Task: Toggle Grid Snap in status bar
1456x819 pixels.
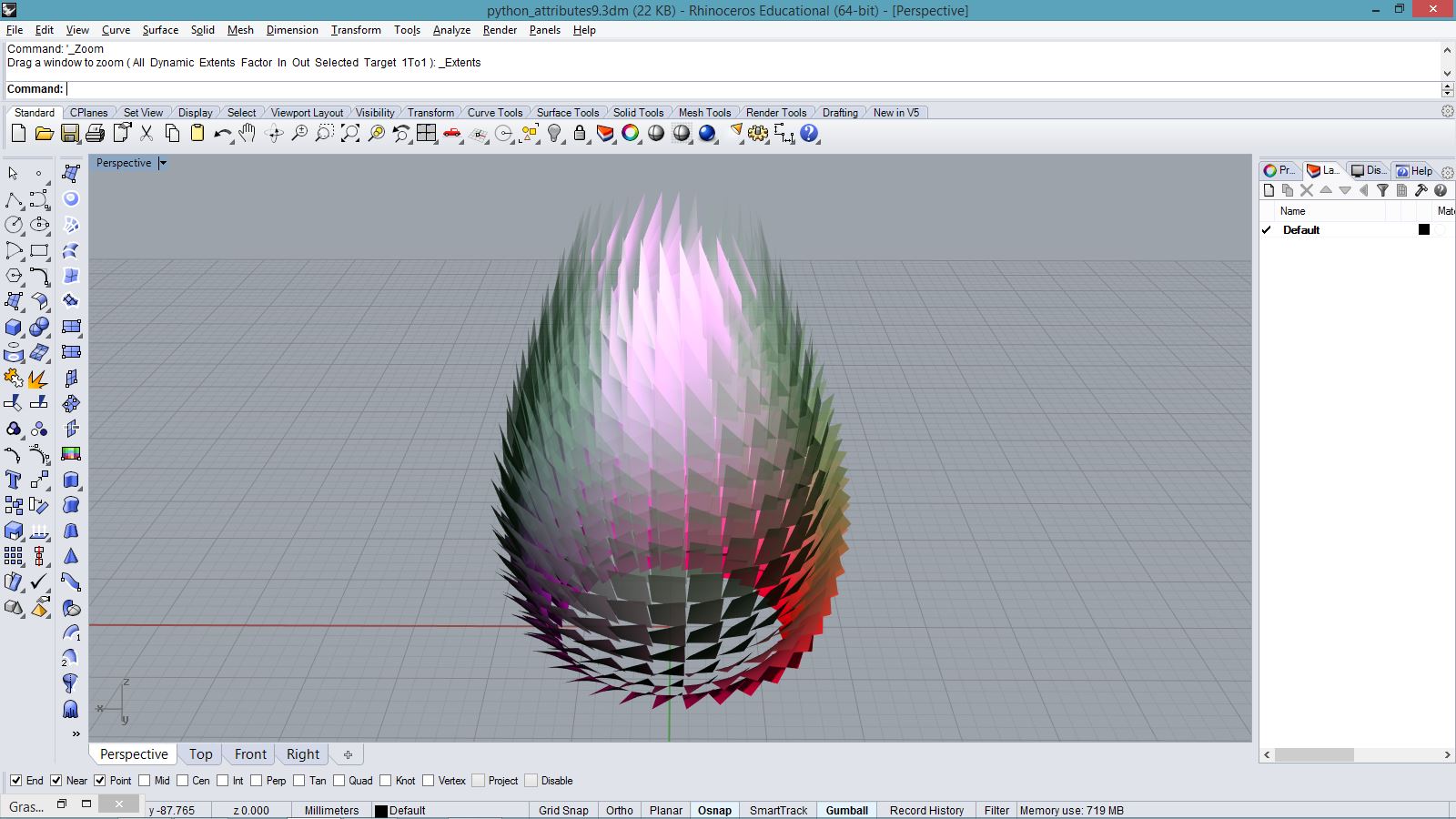Action: point(563,810)
